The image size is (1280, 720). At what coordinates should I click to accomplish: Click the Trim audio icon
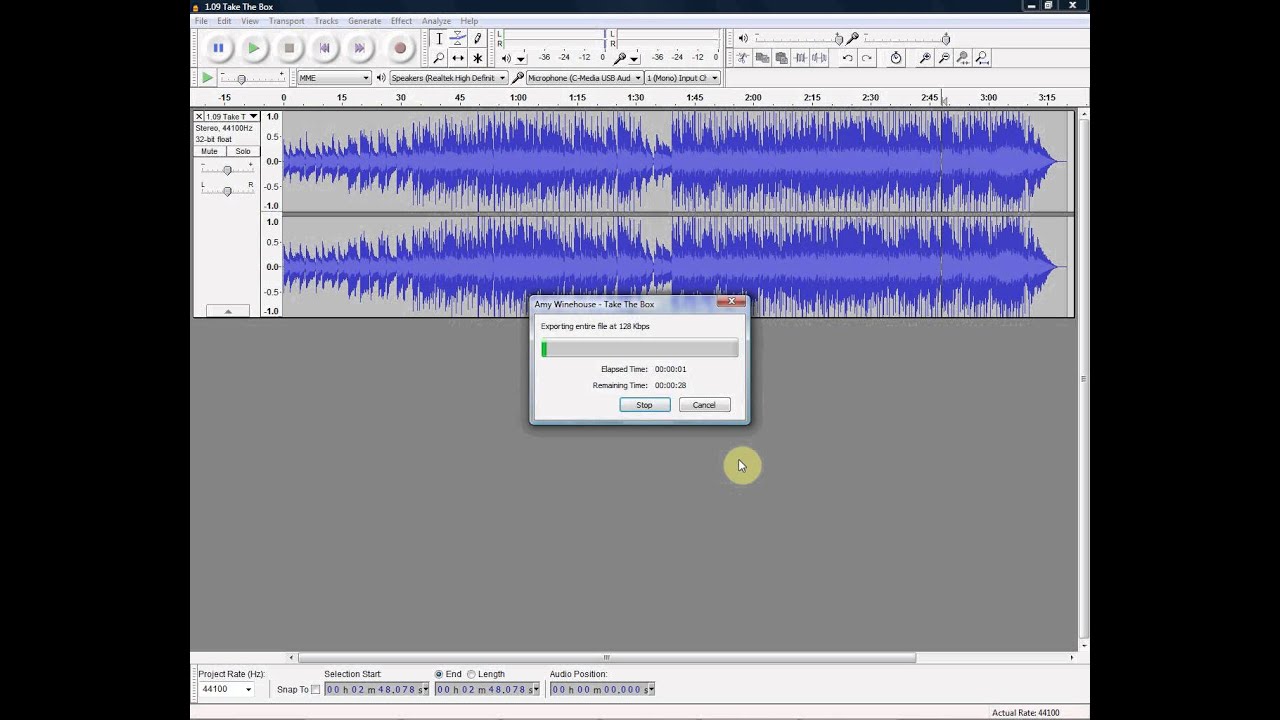tap(800, 58)
